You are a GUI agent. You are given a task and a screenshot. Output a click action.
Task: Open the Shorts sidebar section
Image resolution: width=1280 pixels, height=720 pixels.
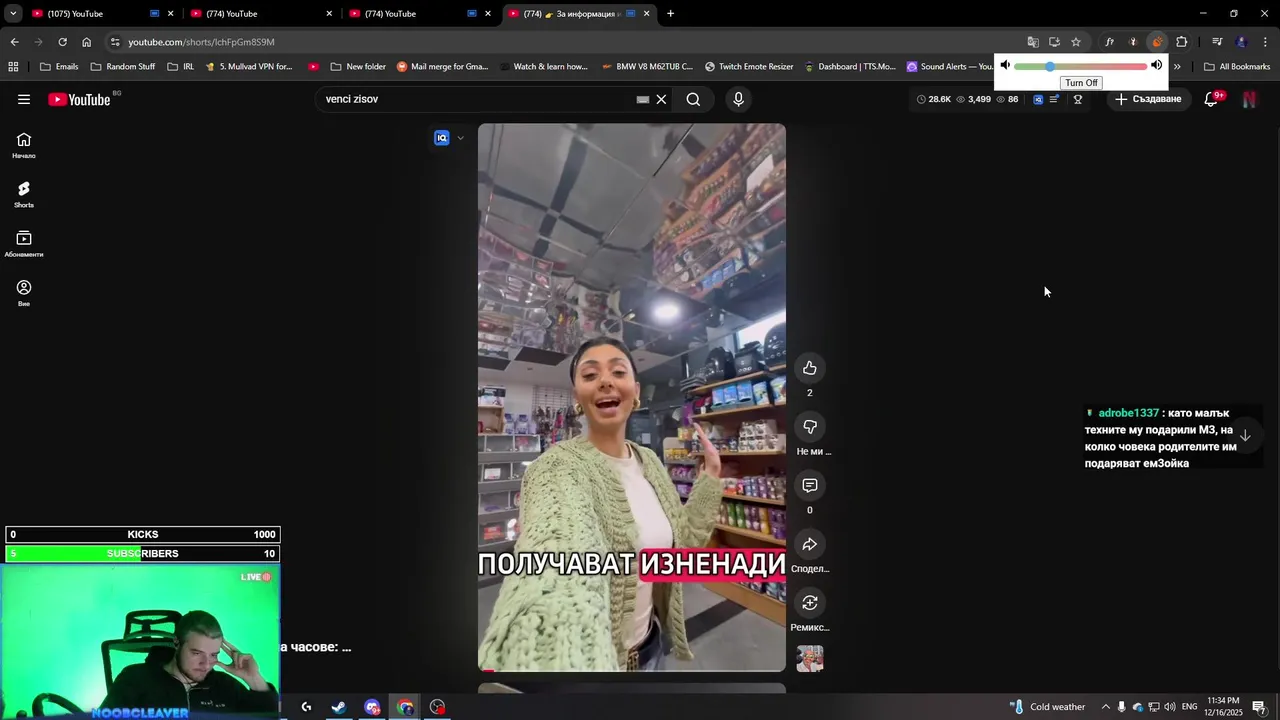[24, 195]
